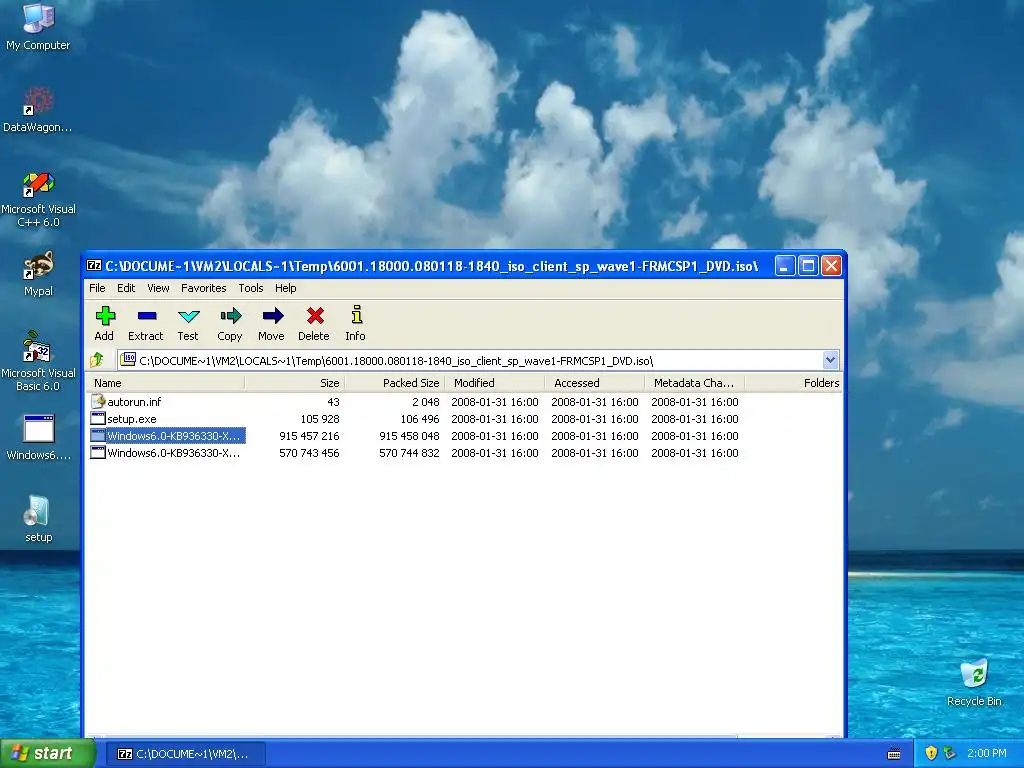The image size is (1024, 768).
Task: Select the autorun.inf file name
Action: click(x=134, y=402)
